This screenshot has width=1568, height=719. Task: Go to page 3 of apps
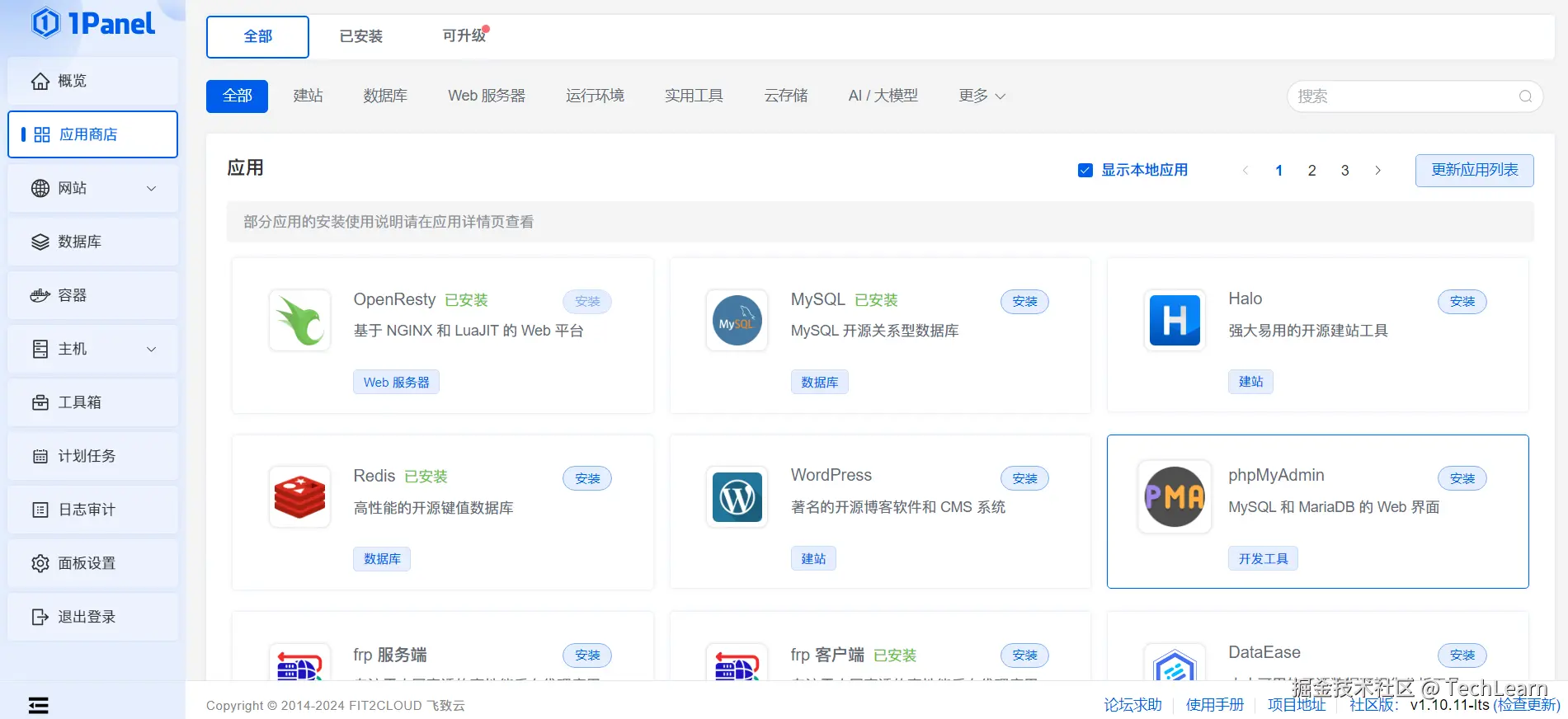[x=1344, y=170]
